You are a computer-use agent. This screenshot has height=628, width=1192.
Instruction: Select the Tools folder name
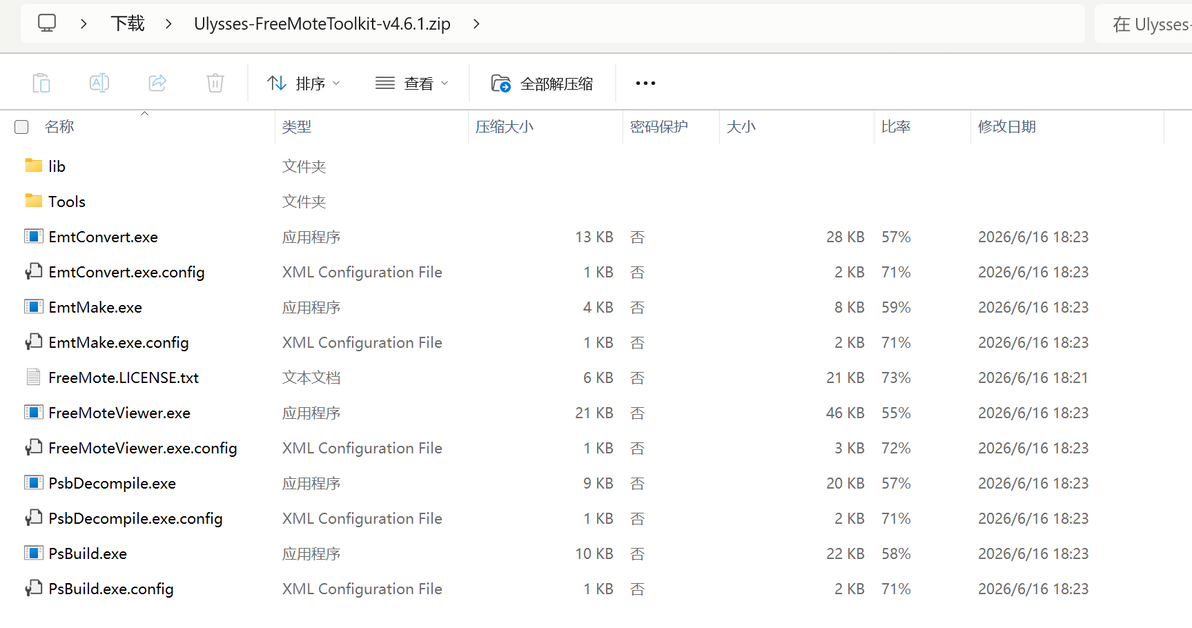(67, 201)
